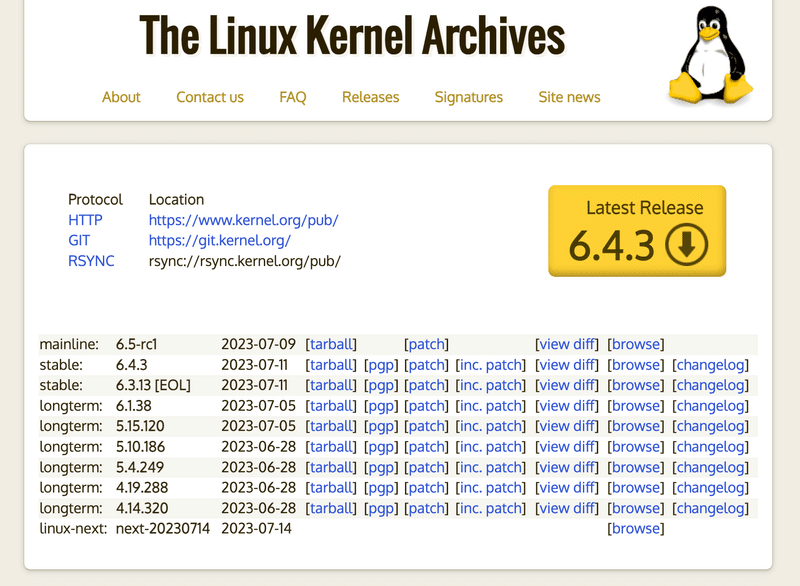Image resolution: width=800 pixels, height=586 pixels.
Task: Open pgp for longterm 6.1.38
Action: point(381,405)
